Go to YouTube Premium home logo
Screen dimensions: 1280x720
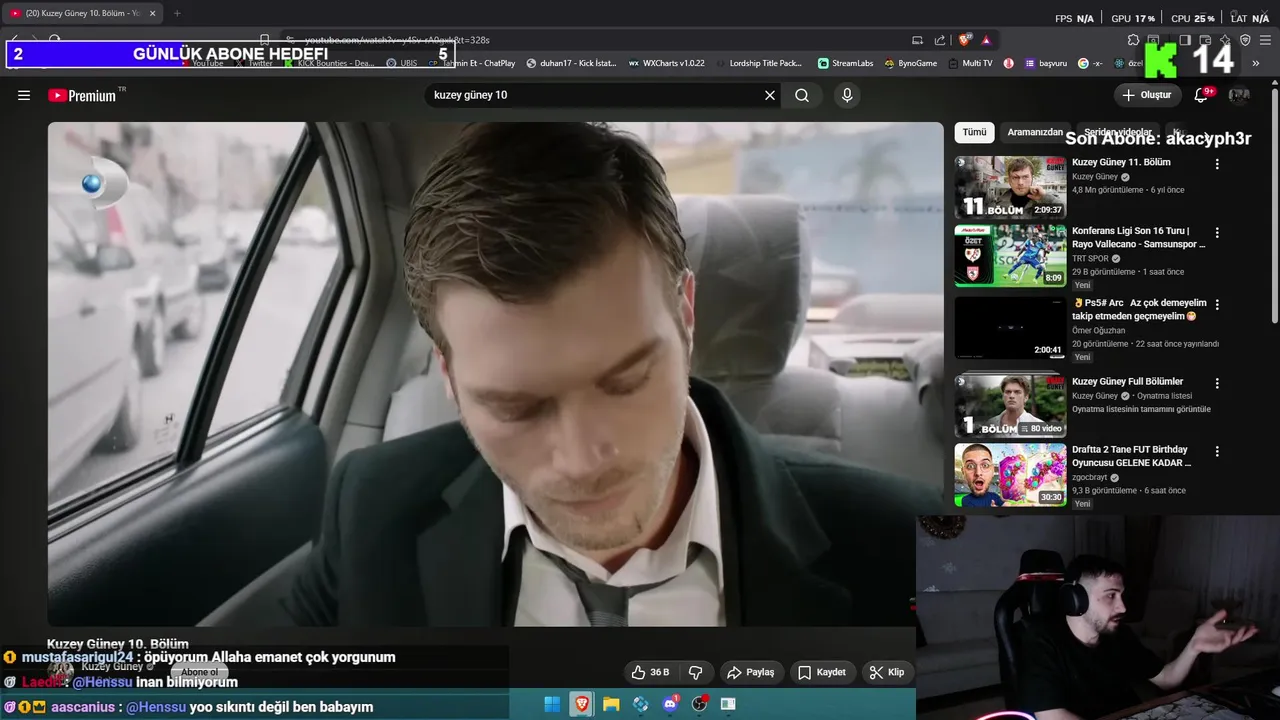point(82,95)
